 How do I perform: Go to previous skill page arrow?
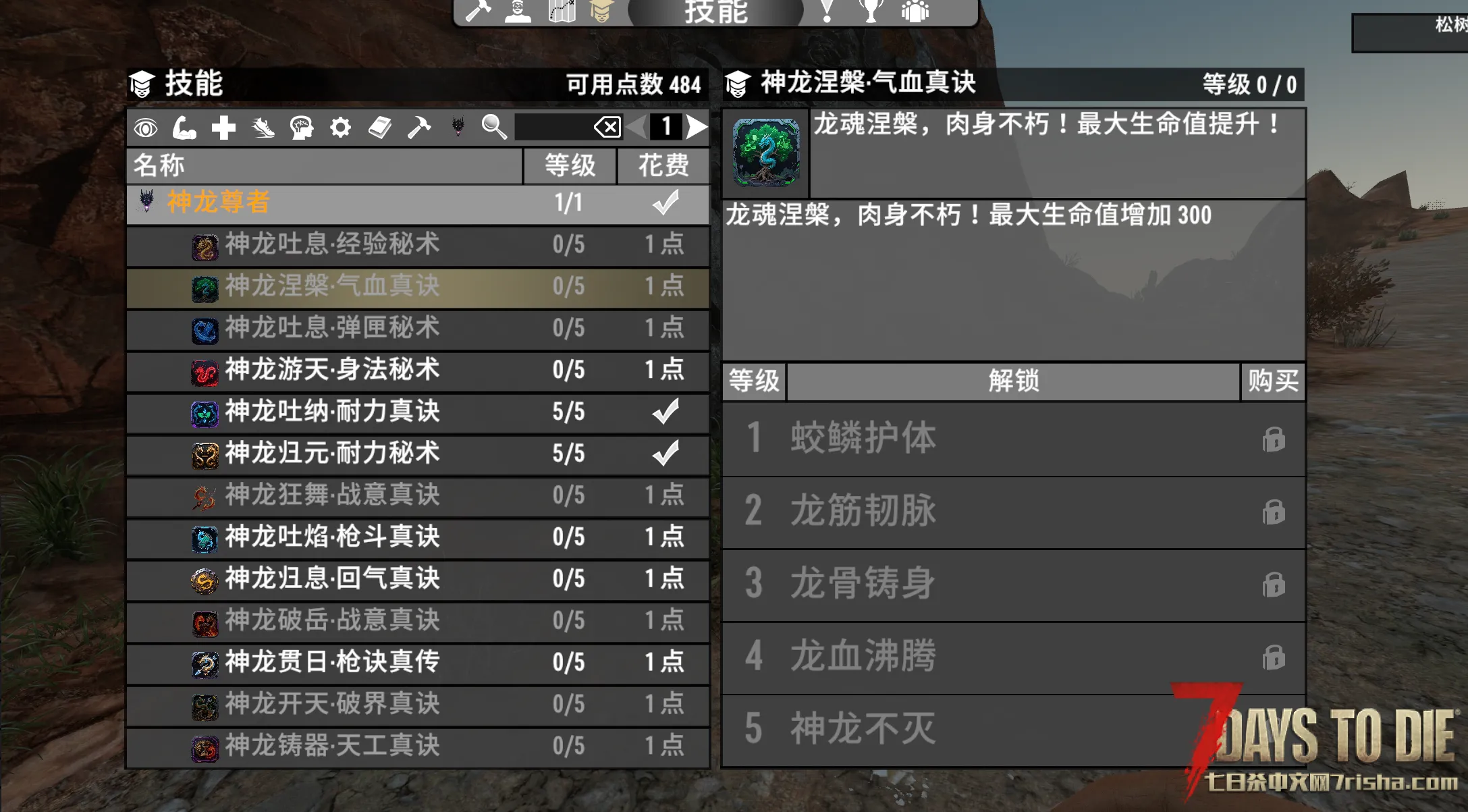636,127
